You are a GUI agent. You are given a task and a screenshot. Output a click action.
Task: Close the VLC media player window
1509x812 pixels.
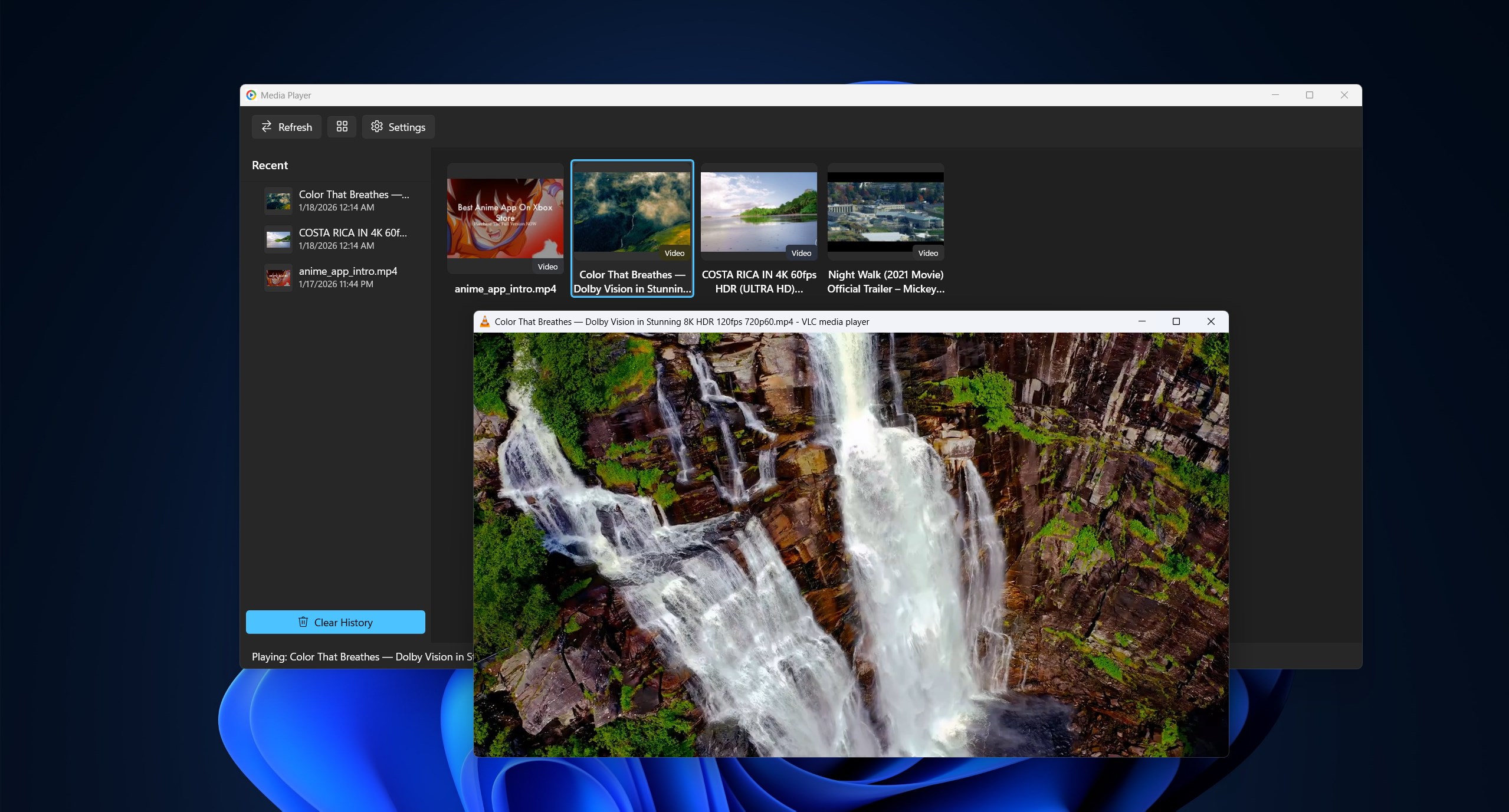1211,321
